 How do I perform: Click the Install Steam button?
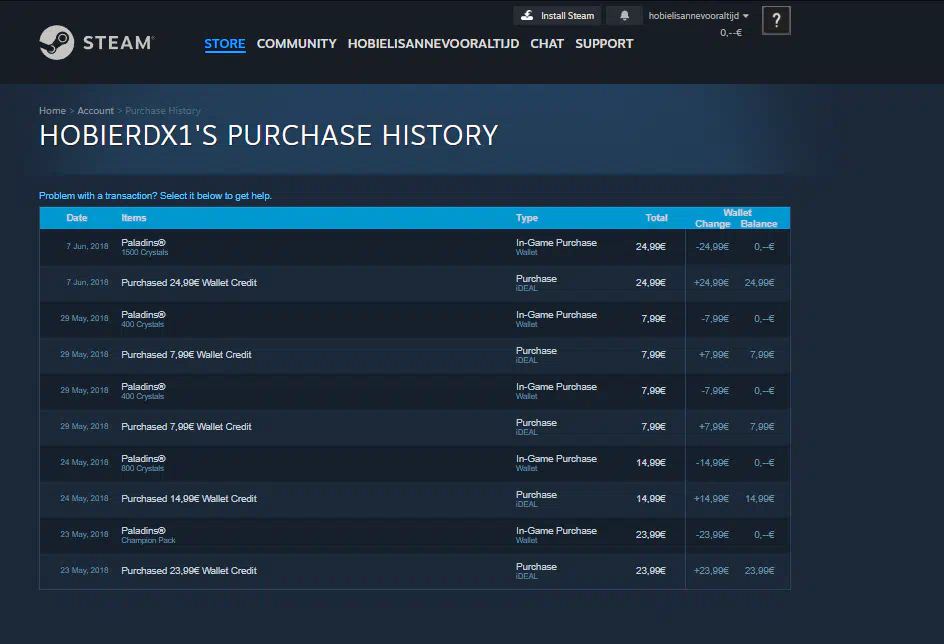coord(558,16)
